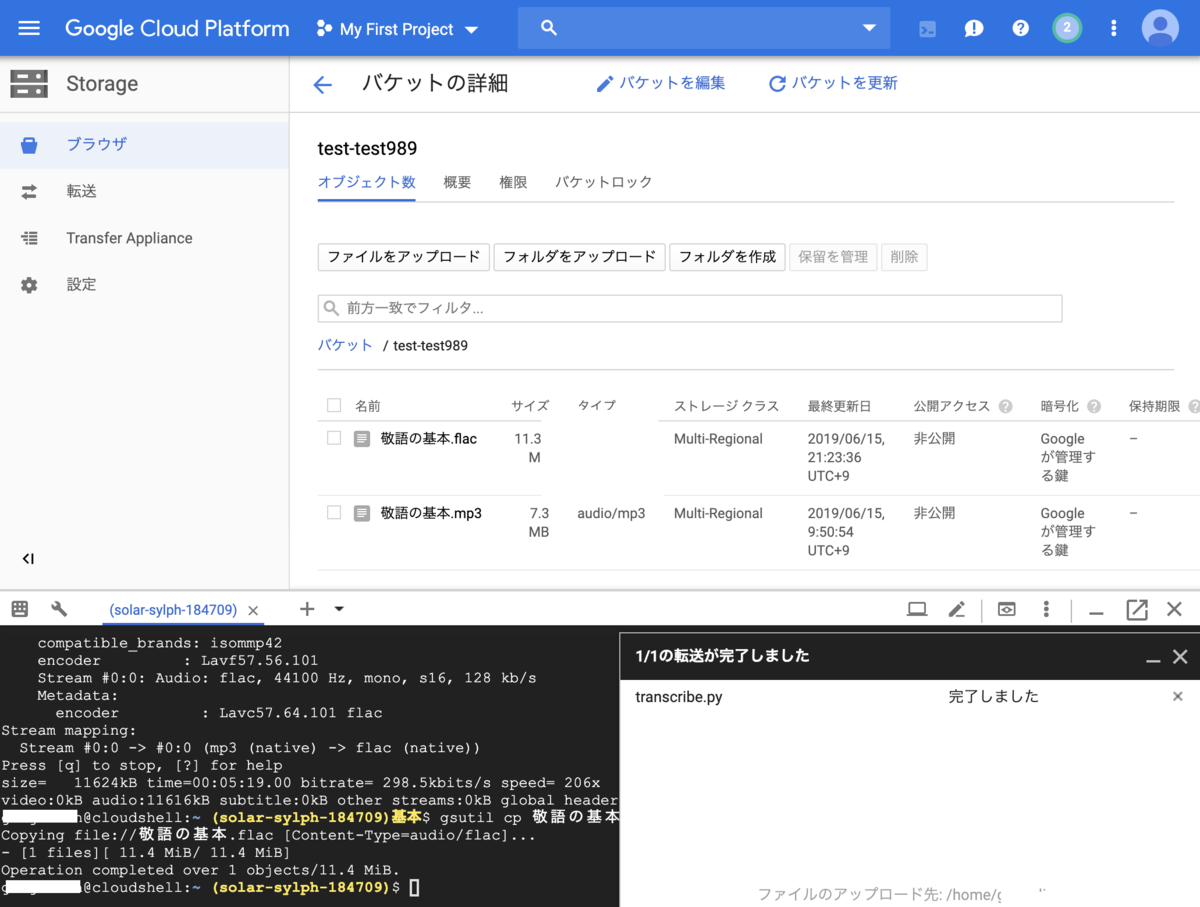Add a new Cloud Shell session

(307, 609)
